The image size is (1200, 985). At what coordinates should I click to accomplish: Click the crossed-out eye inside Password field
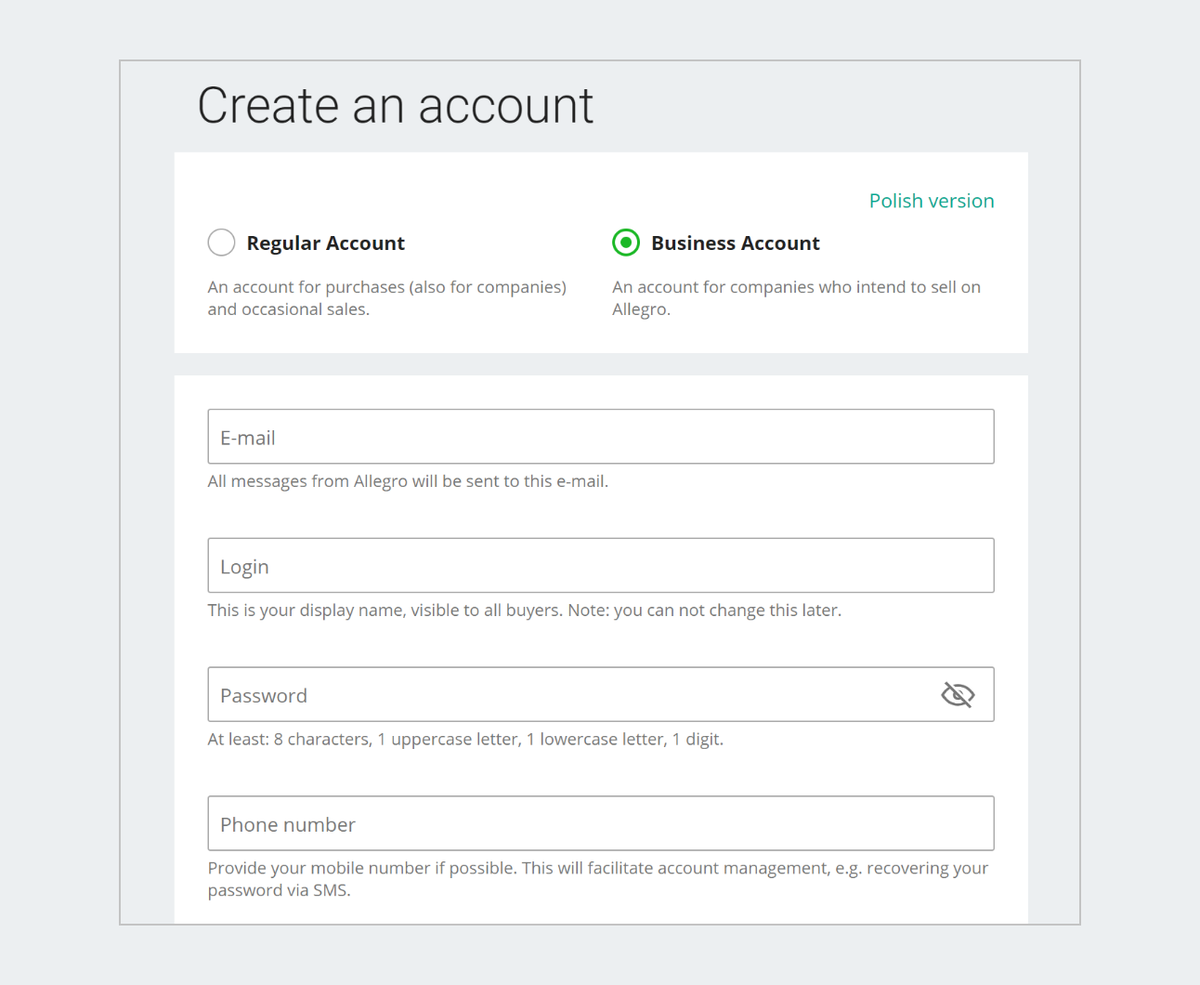pos(958,694)
